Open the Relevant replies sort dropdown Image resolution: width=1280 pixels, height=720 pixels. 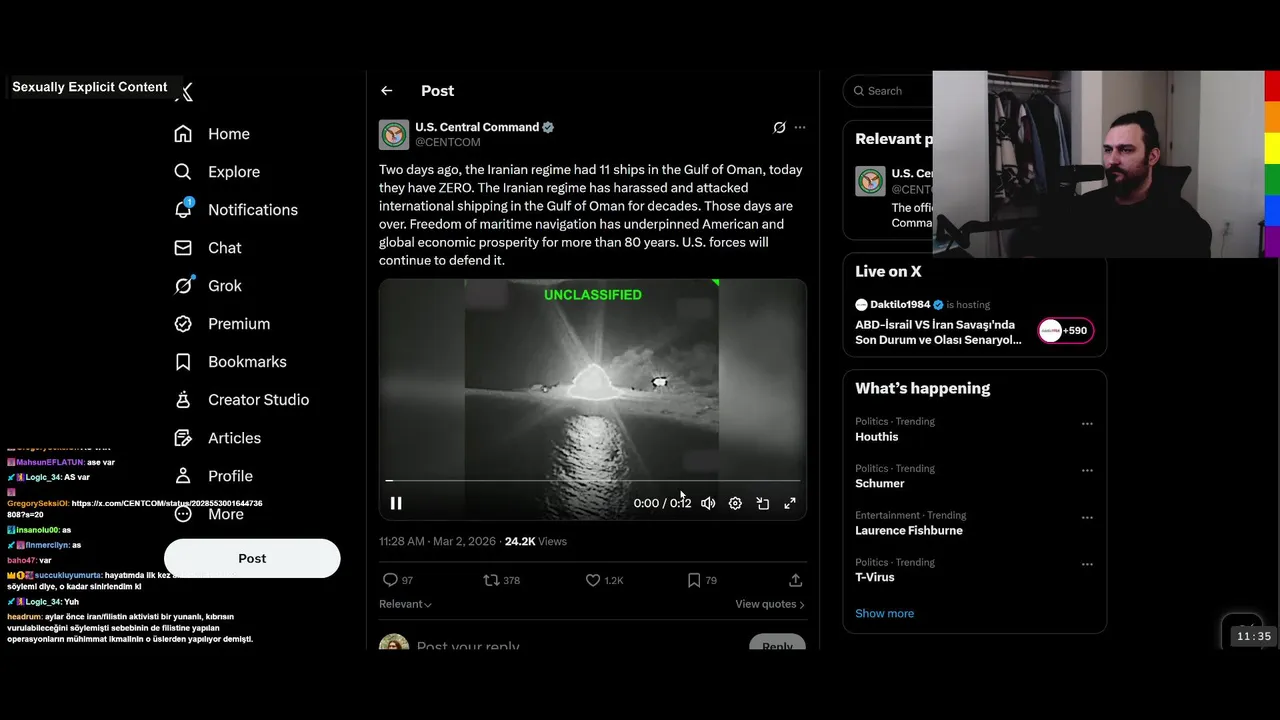click(405, 604)
